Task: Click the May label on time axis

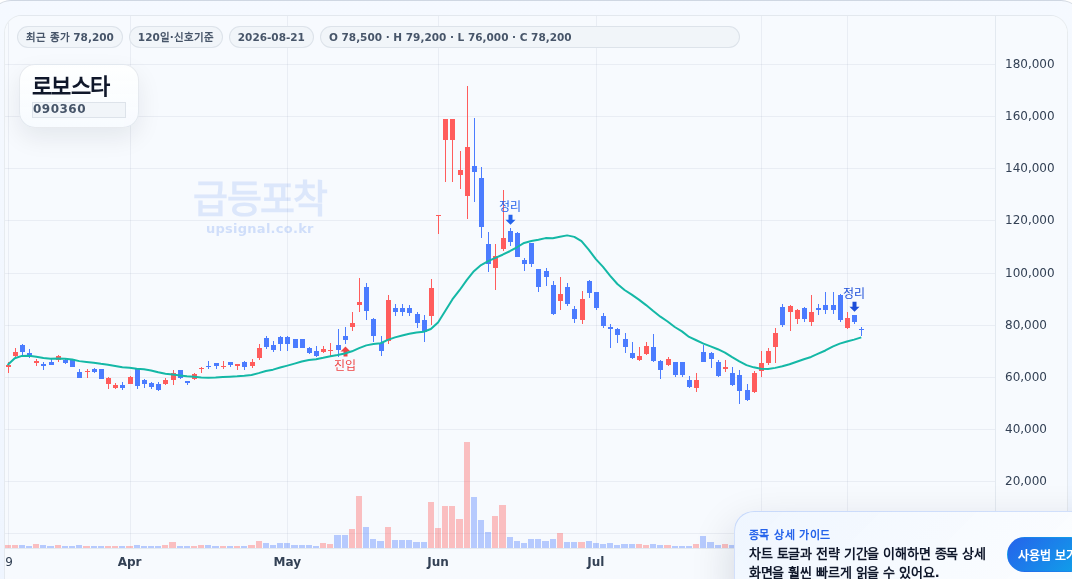Action: (x=287, y=562)
